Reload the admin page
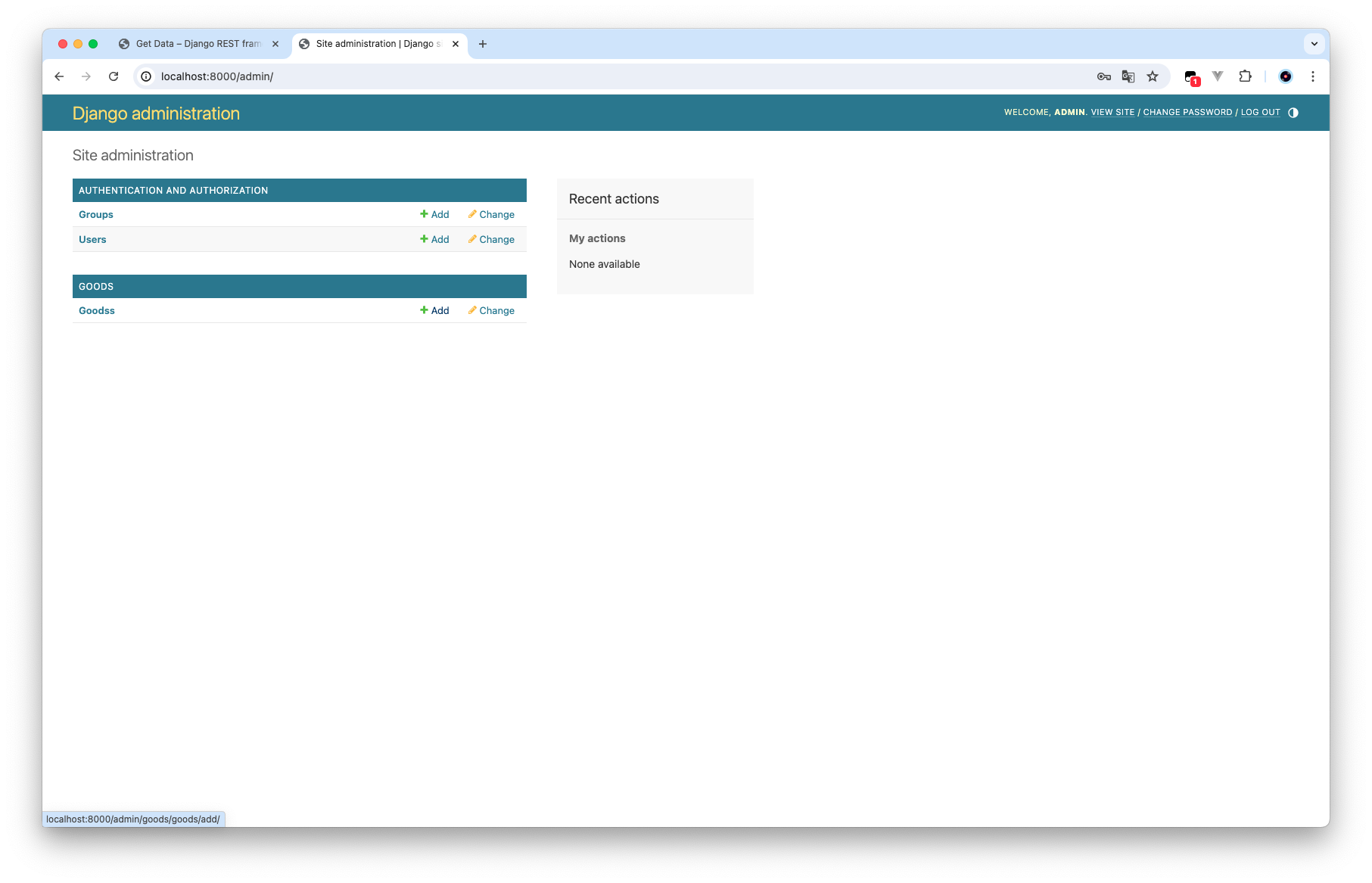The width and height of the screenshot is (1372, 883). (x=114, y=76)
